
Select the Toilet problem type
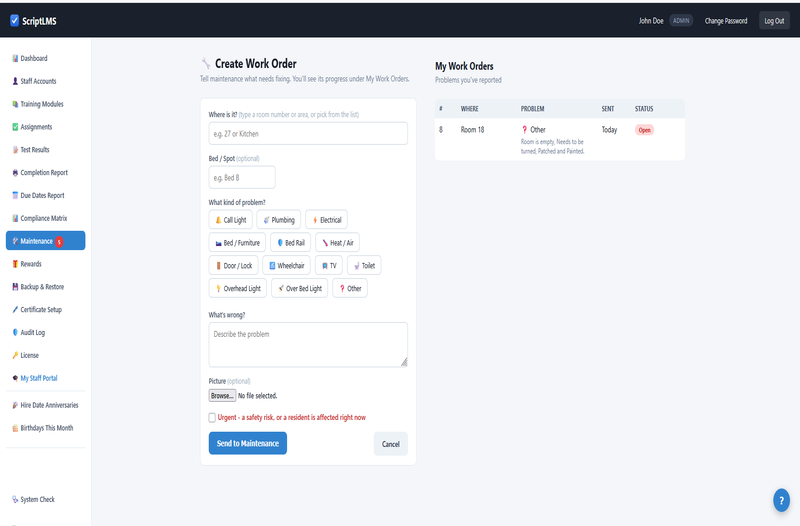click(x=364, y=266)
